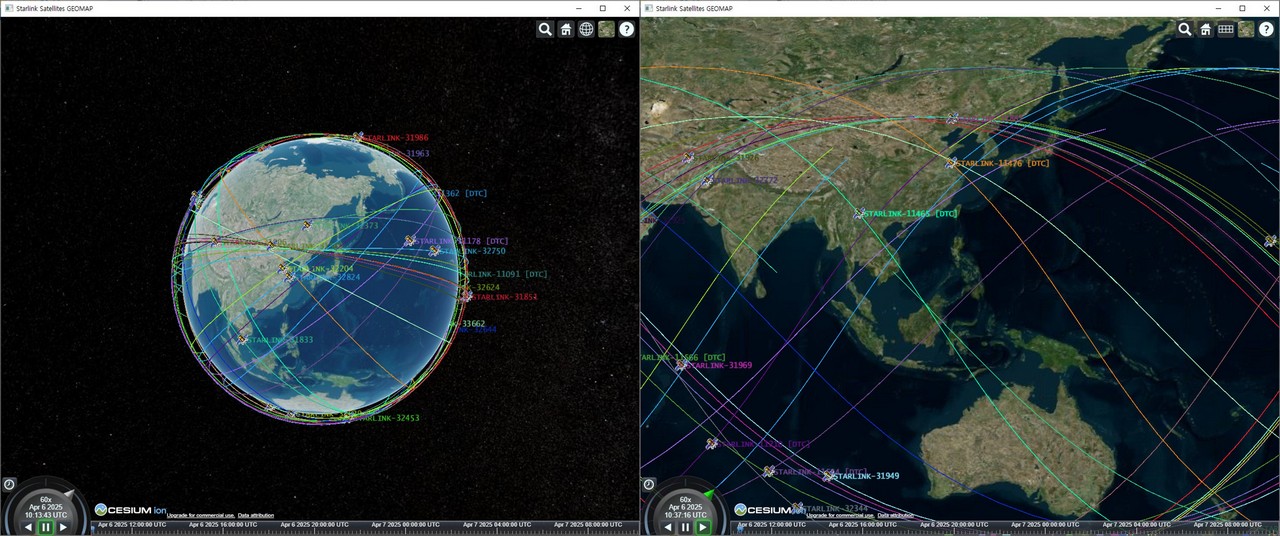Open 'Data attribution' link in right window

coord(896,516)
